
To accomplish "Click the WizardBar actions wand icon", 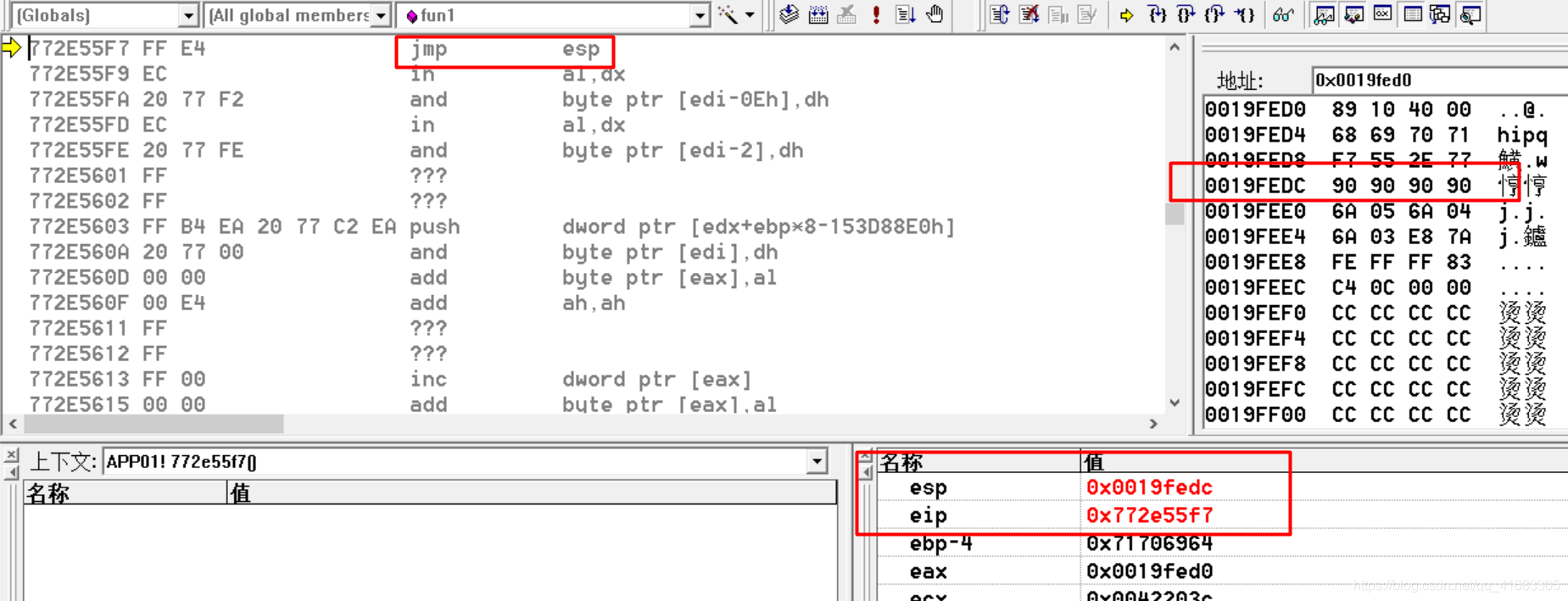I will point(728,14).
